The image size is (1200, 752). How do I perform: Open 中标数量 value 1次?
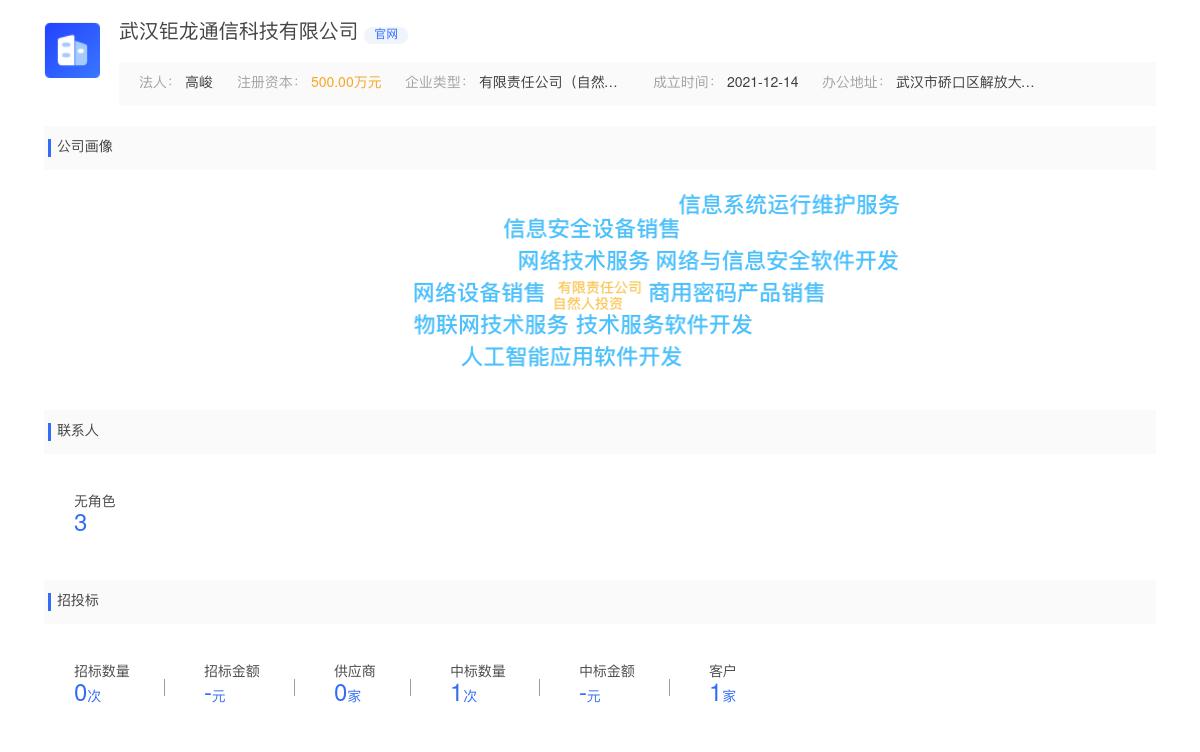[464, 693]
